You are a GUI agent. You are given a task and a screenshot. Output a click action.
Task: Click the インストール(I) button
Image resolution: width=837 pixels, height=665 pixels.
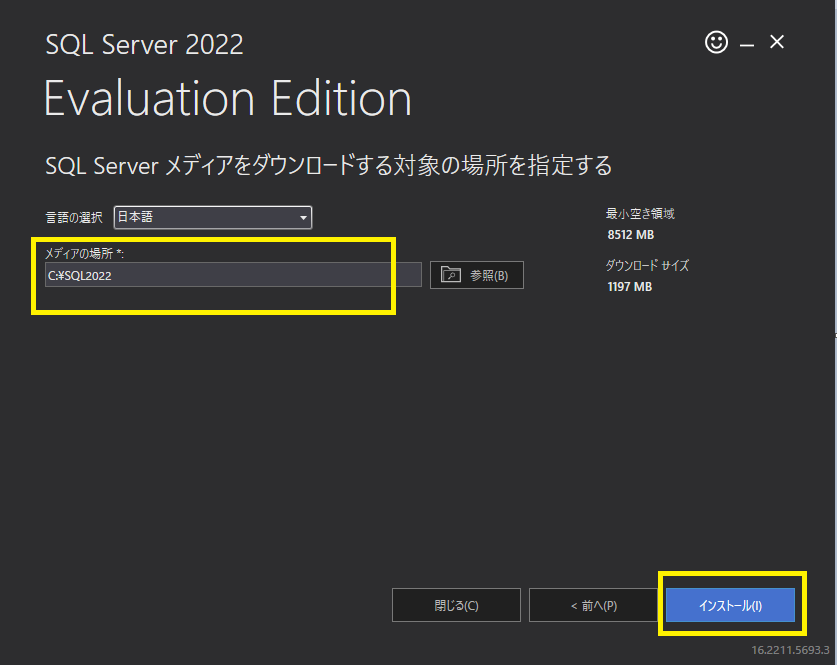(730, 605)
